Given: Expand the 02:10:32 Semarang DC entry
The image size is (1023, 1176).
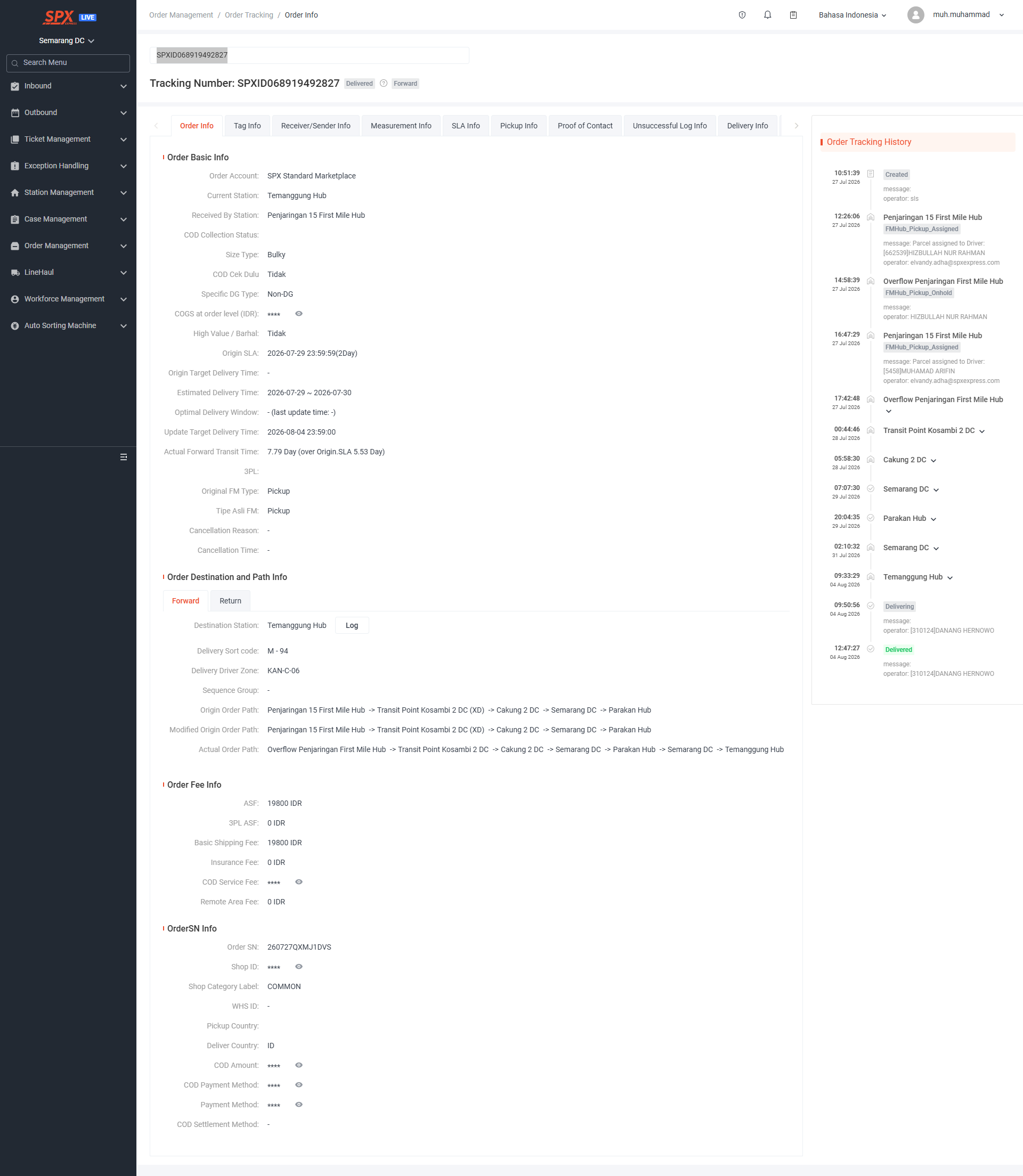Looking at the screenshot, I should (x=936, y=549).
